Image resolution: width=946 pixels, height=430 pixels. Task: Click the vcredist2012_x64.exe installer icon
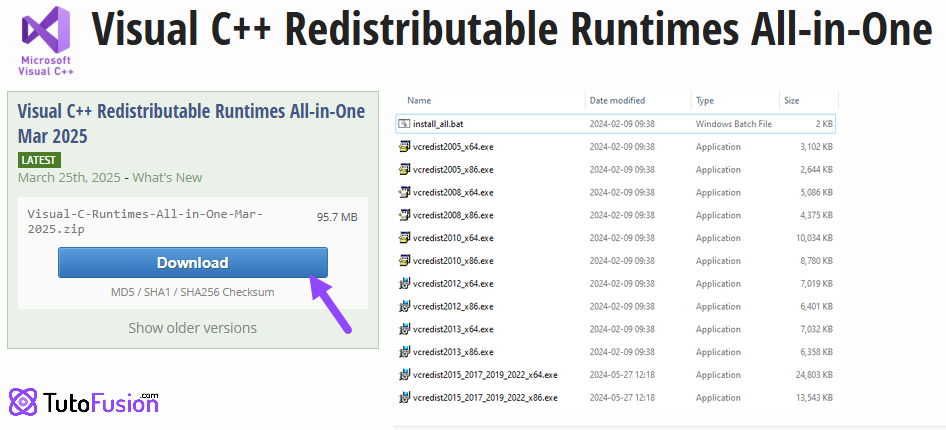coord(404,283)
